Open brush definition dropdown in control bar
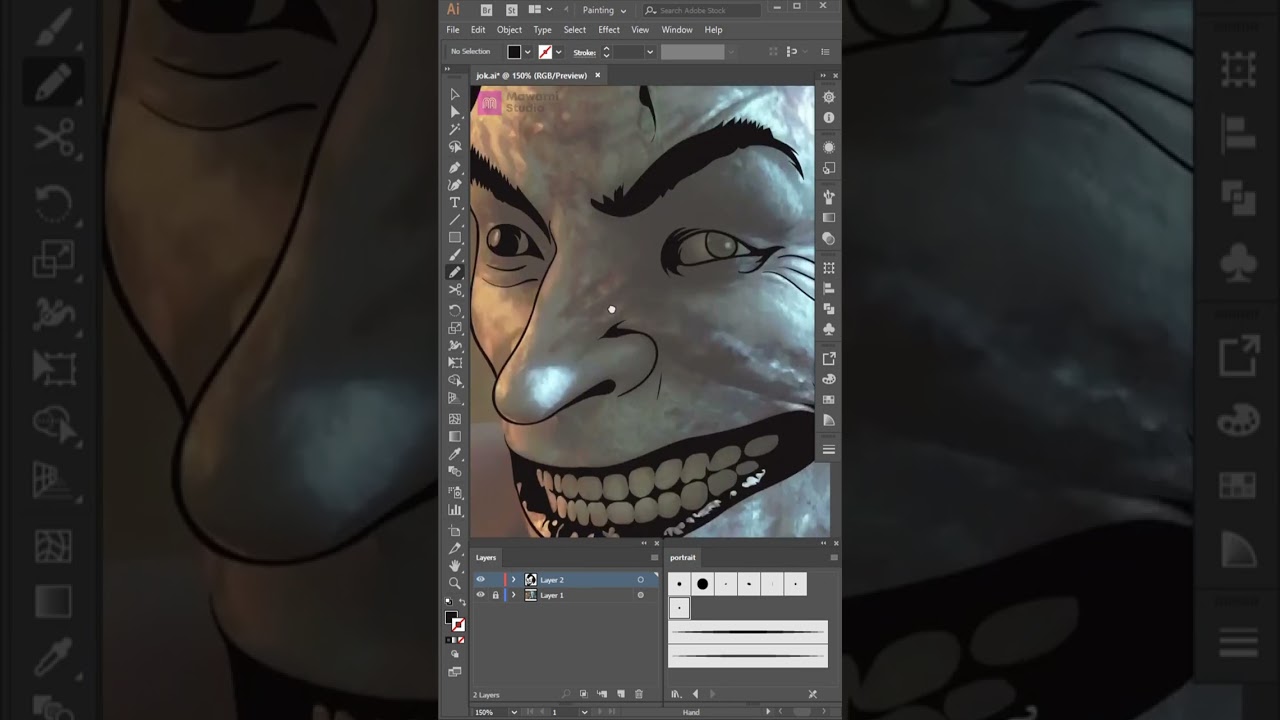Image resolution: width=1280 pixels, height=720 pixels. 731,52
